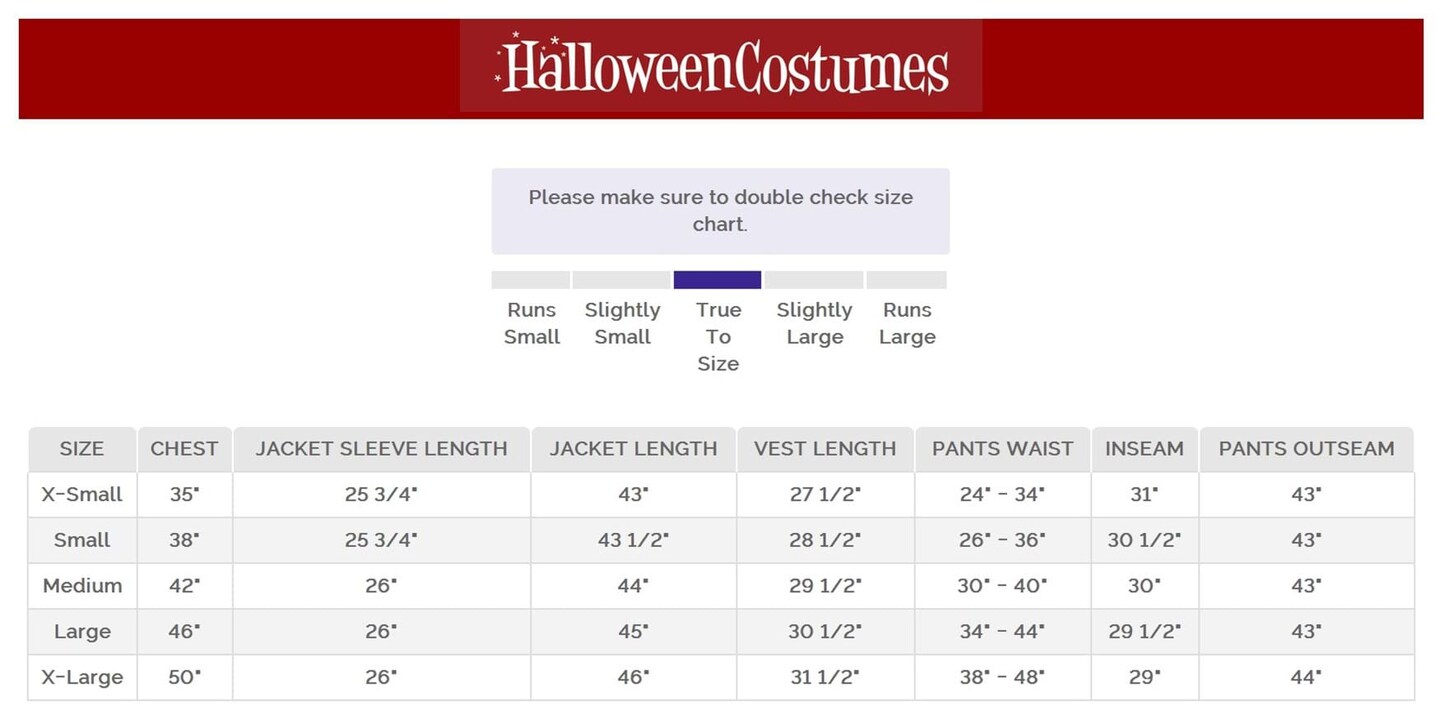
Task: Select the True To Size fit segment bar
Action: [717, 280]
